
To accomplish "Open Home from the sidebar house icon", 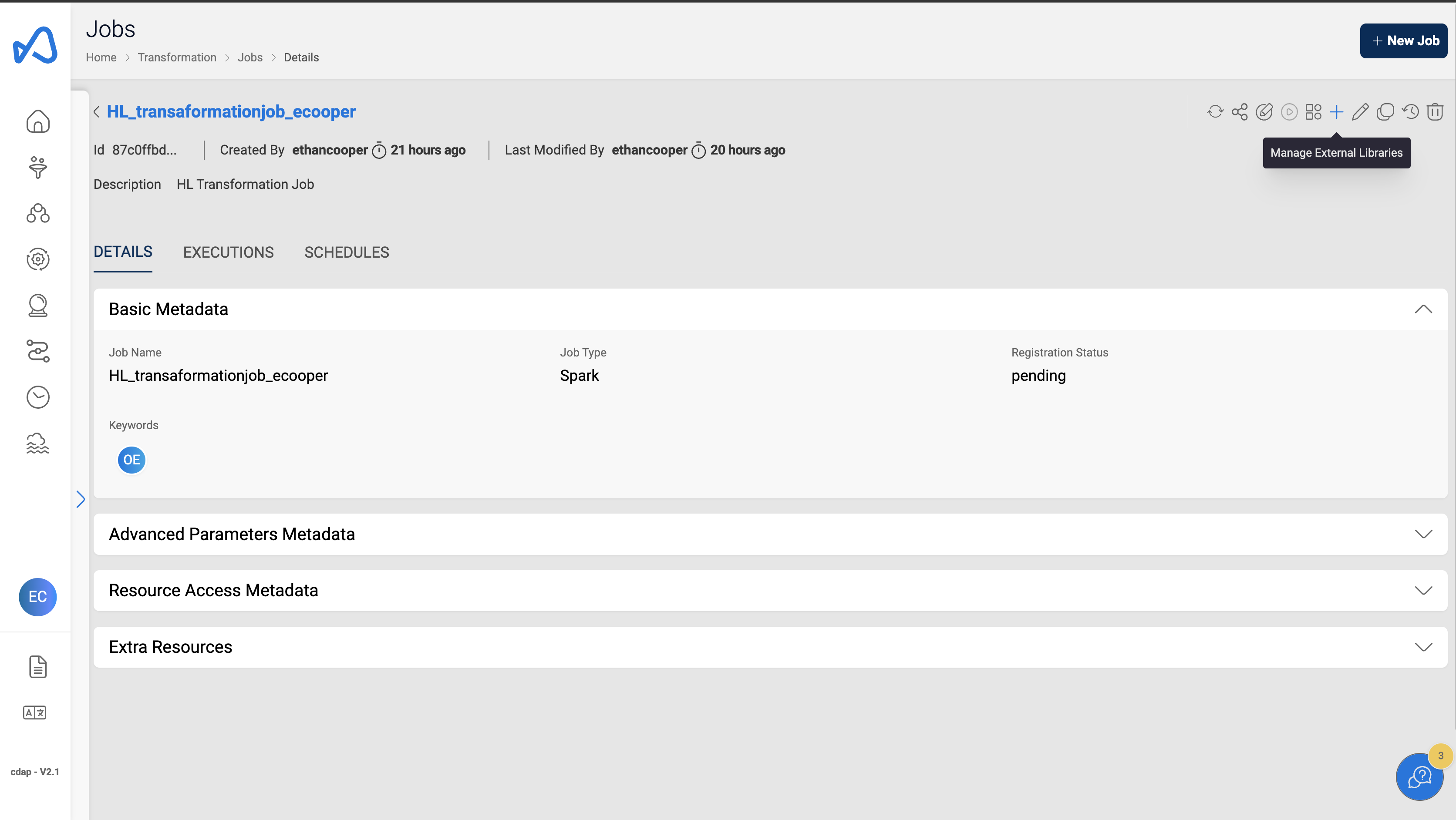I will pyautogui.click(x=38, y=121).
